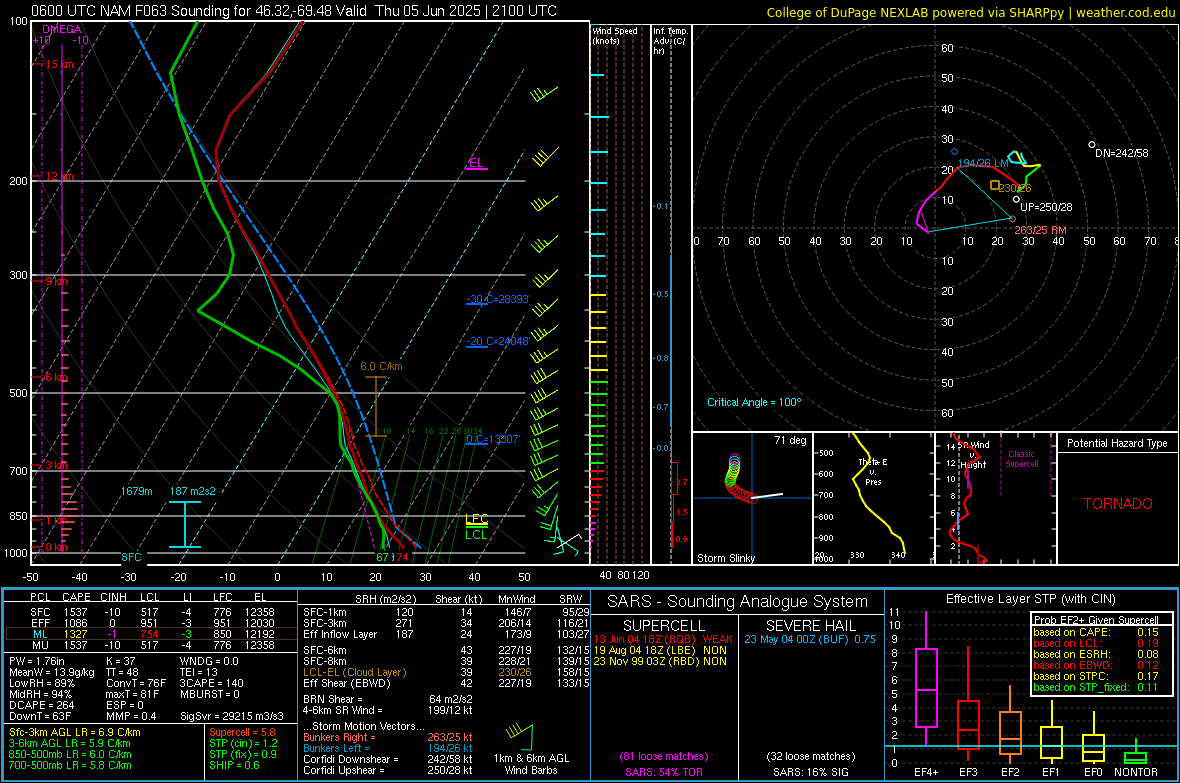This screenshot has width=1180, height=783.
Task: Click the 'Supercell = 5.8' composite value
Action: click(x=242, y=733)
